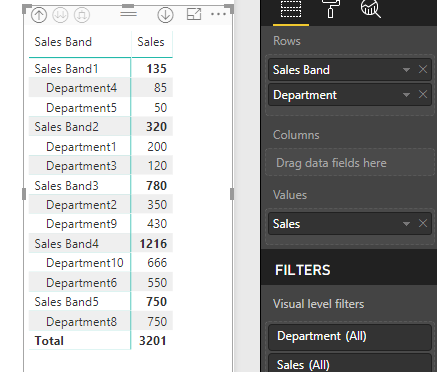Click the Values section label
Screen dimensions: 437x372
pos(290,195)
